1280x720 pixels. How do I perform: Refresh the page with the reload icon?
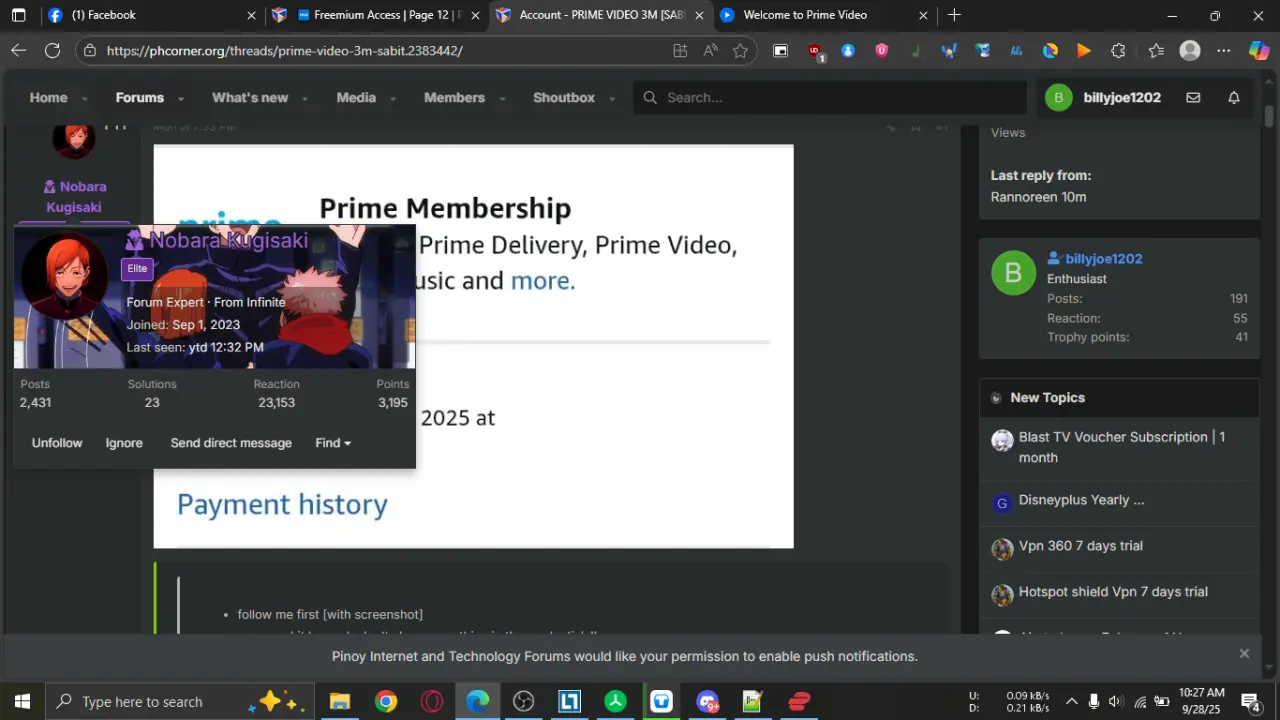(x=53, y=51)
